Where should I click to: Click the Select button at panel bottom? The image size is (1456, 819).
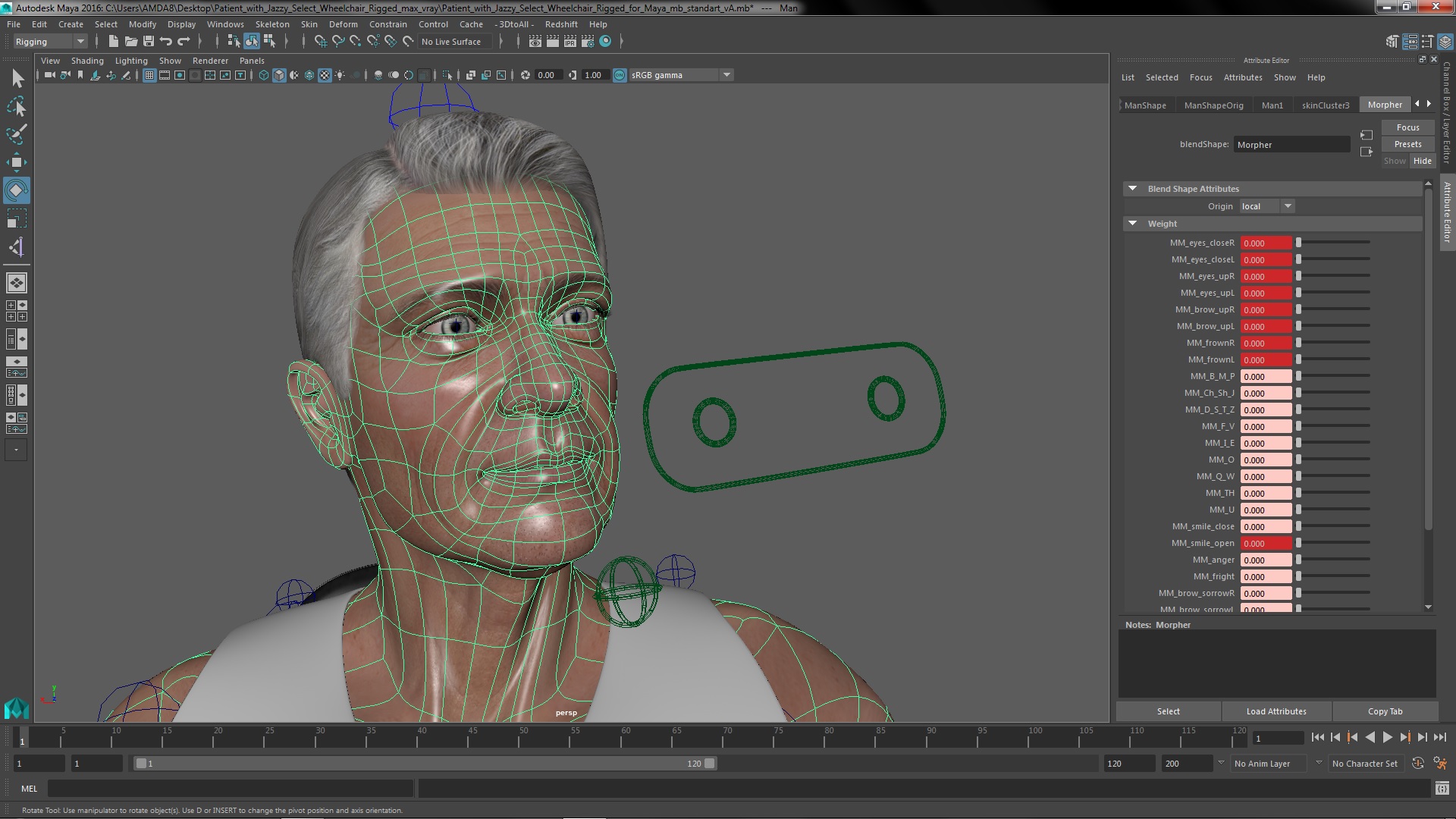pyautogui.click(x=1168, y=711)
